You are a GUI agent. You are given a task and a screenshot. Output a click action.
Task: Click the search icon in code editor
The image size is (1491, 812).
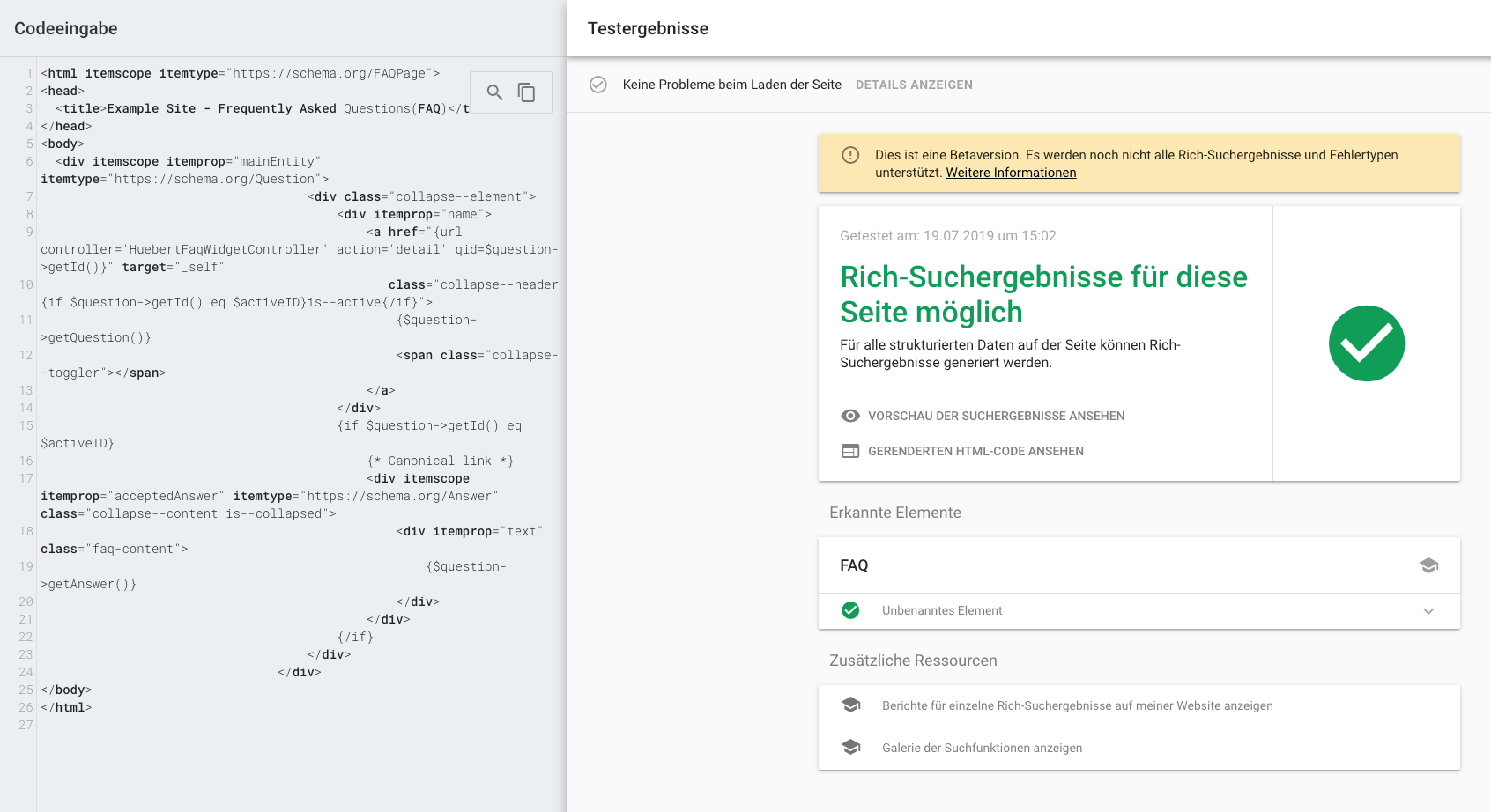click(x=494, y=92)
